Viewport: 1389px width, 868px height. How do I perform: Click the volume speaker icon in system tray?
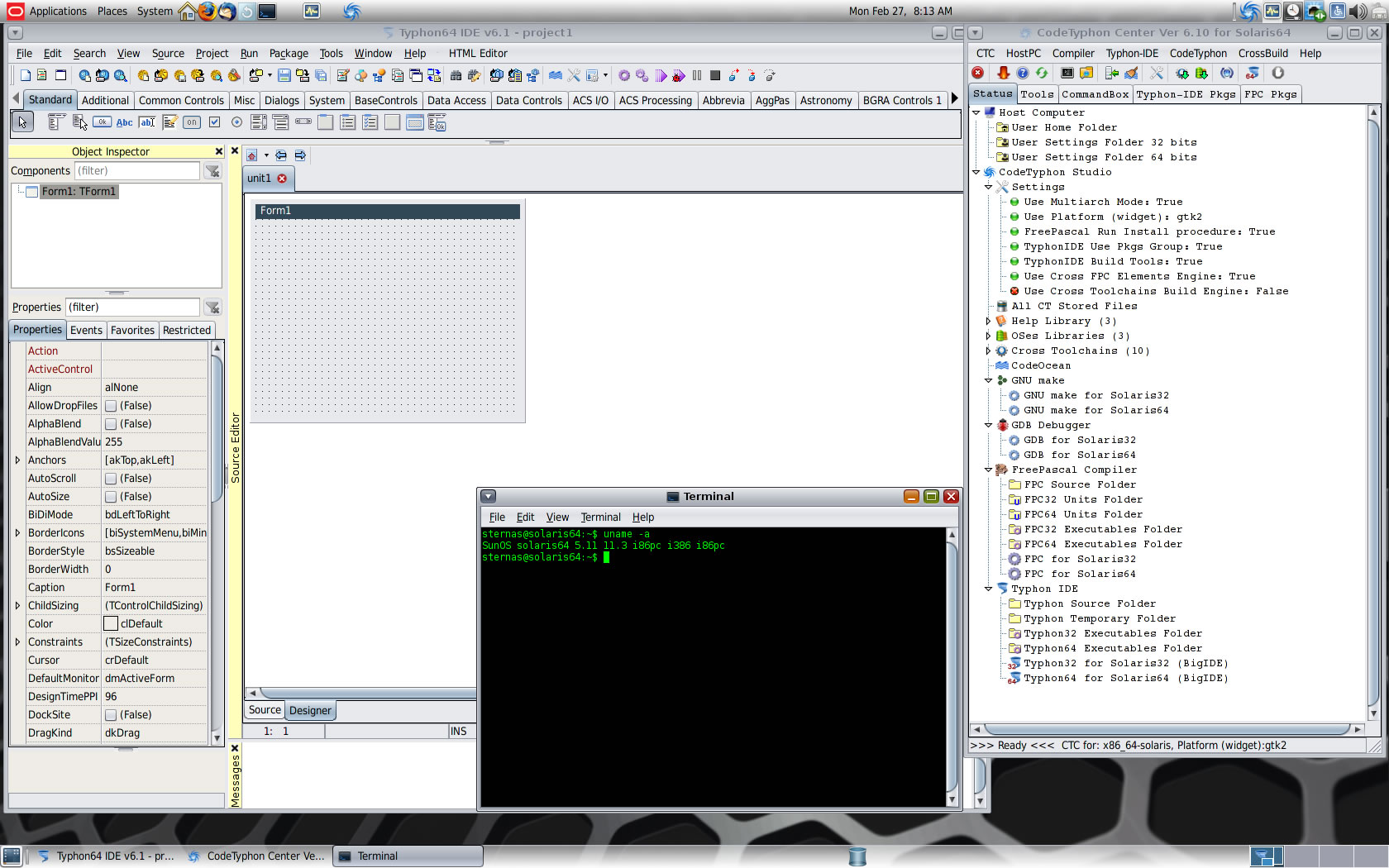1358,11
